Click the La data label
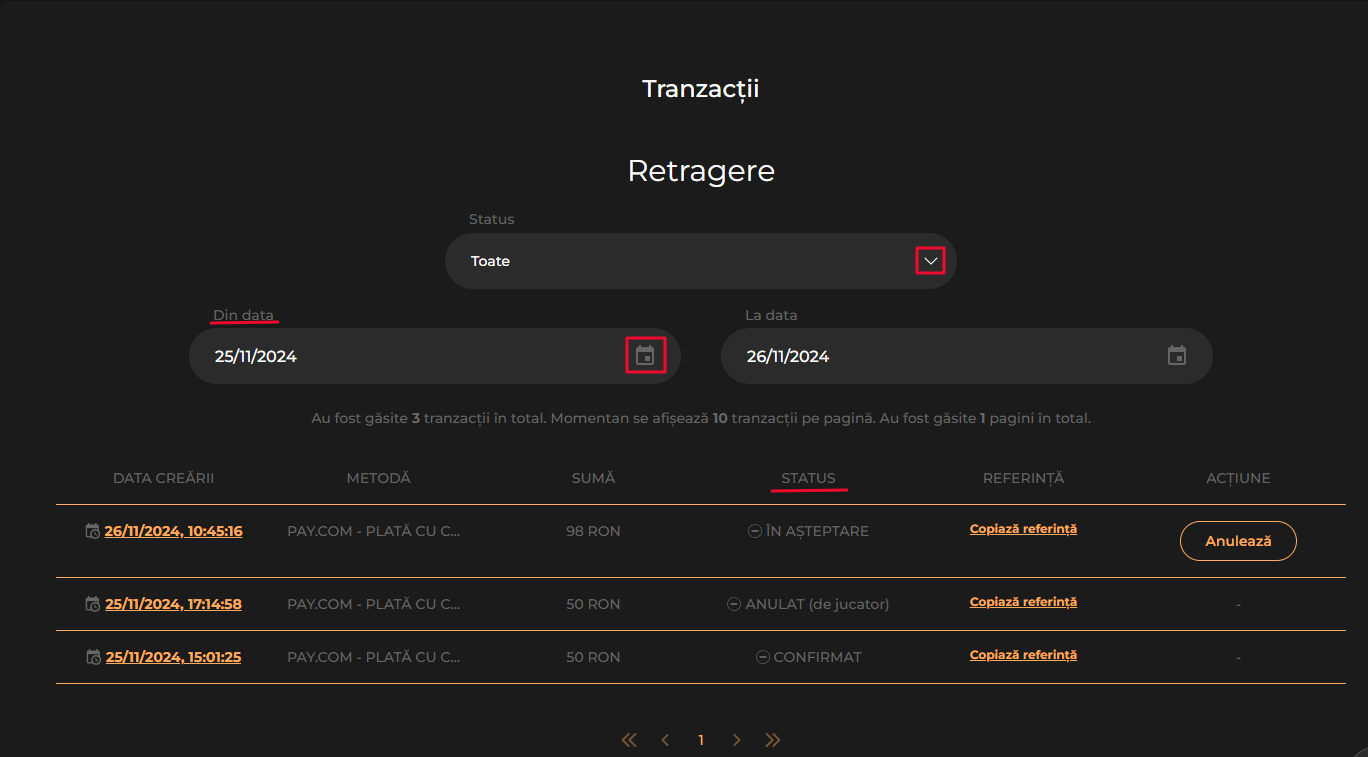Screen dimensions: 1368x757 [x=771, y=315]
